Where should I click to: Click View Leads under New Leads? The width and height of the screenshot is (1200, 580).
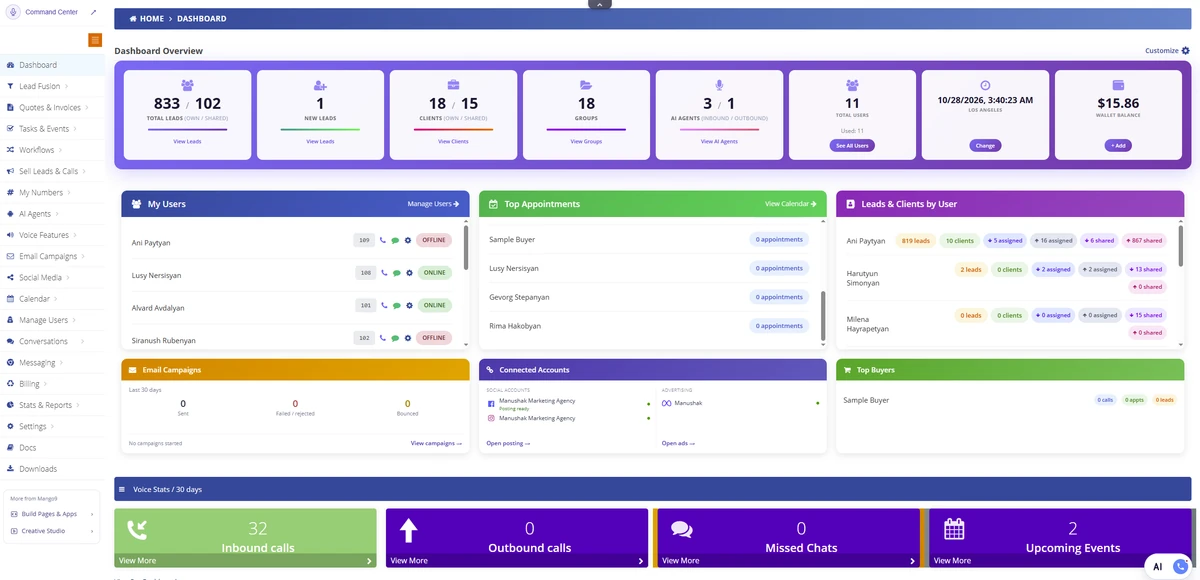[320, 142]
